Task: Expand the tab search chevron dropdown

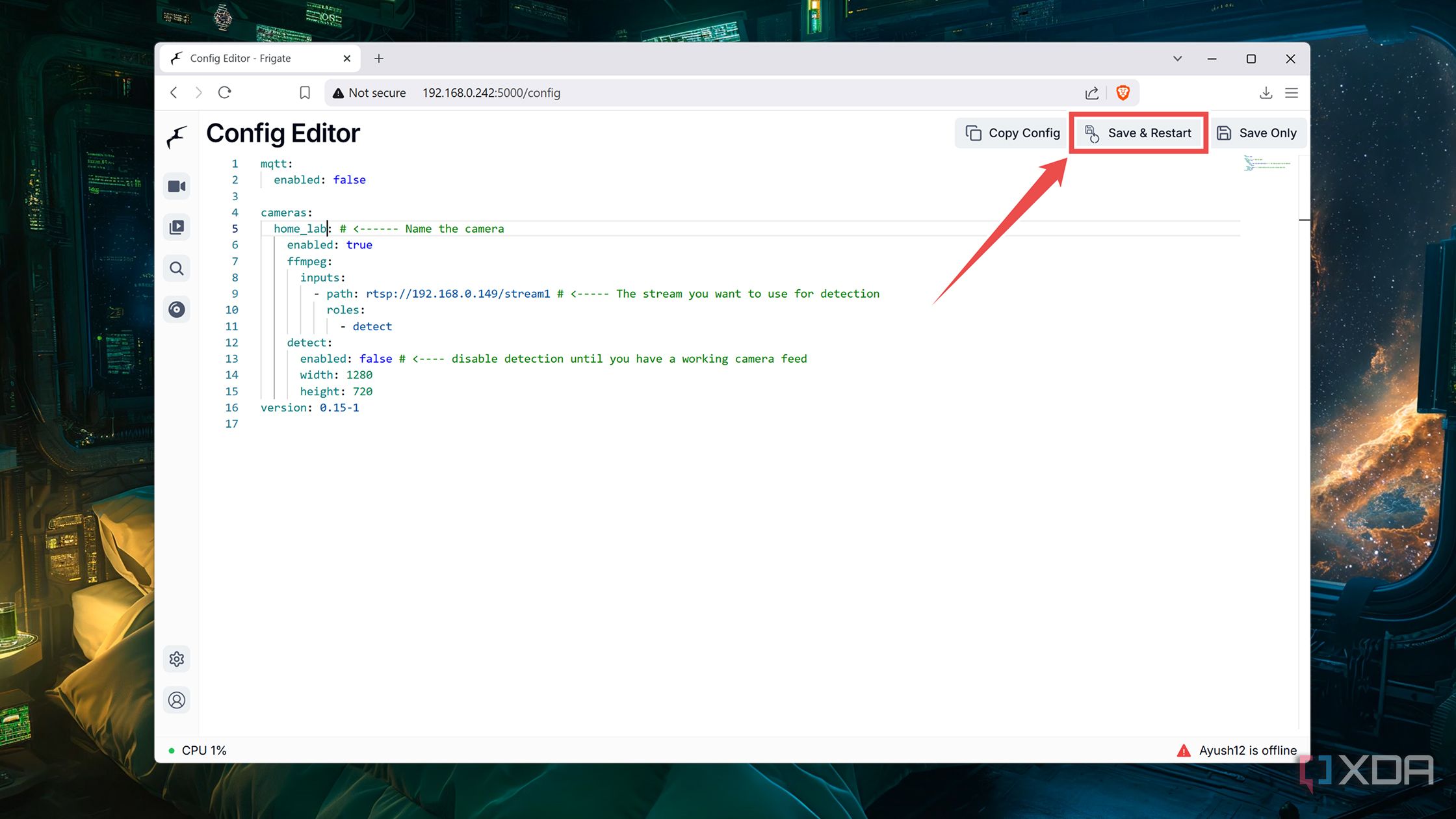Action: [1177, 58]
